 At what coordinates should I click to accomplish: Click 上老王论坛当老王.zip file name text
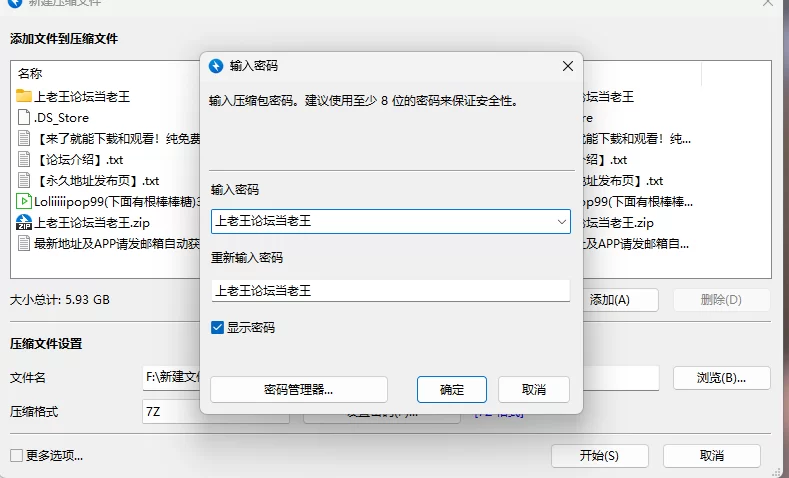[x=92, y=223]
